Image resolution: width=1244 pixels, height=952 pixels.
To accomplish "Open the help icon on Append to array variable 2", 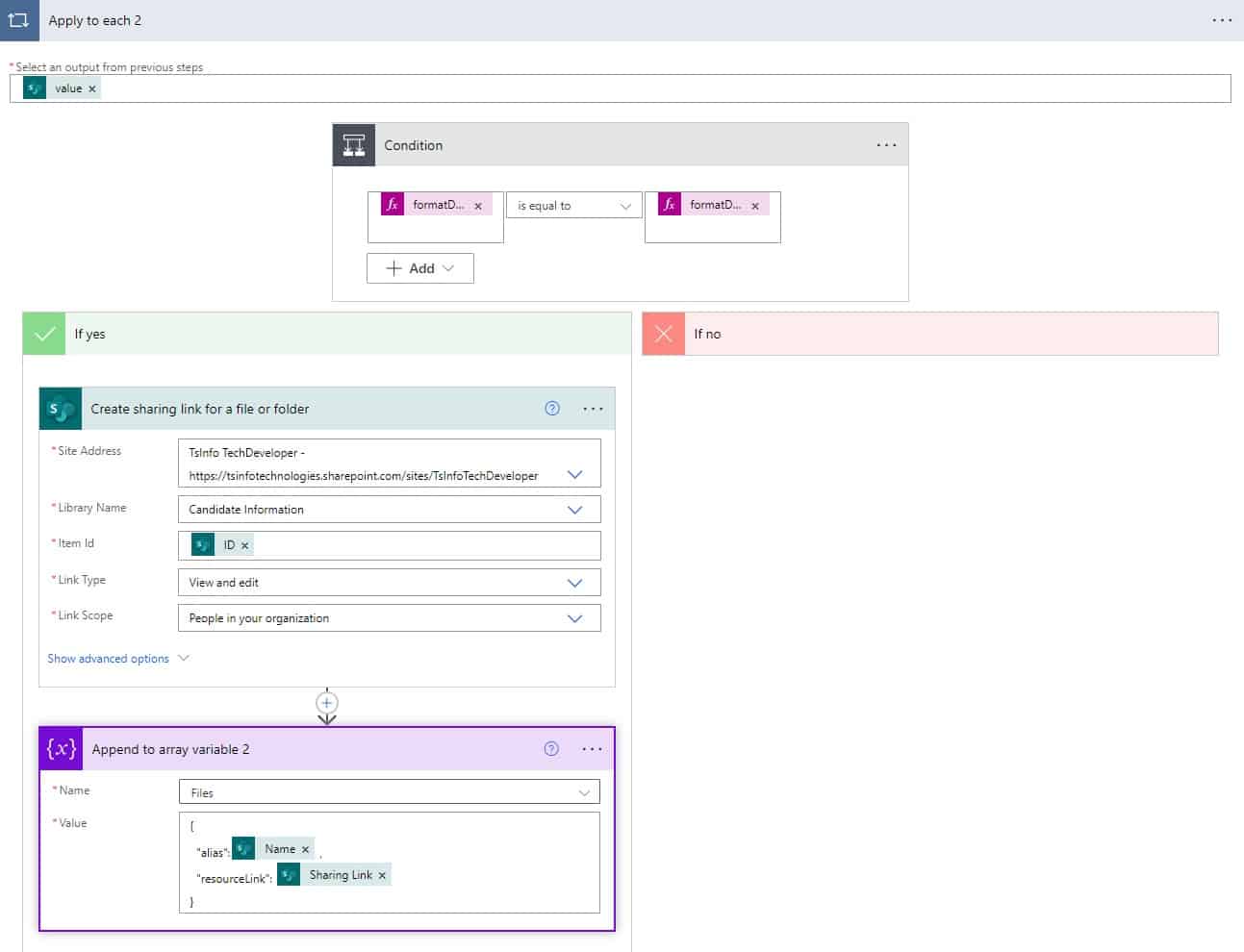I will tap(551, 748).
